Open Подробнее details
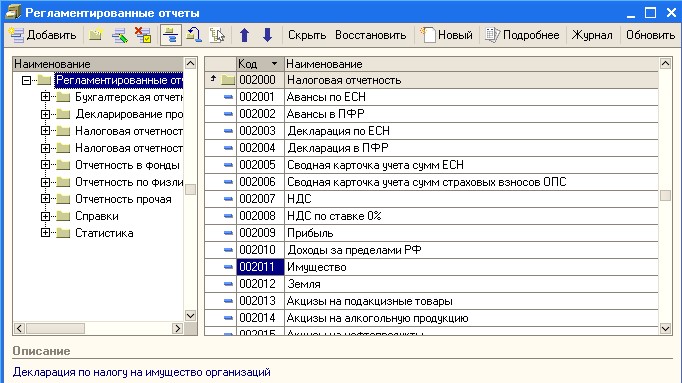The width and height of the screenshot is (682, 383). [522, 35]
